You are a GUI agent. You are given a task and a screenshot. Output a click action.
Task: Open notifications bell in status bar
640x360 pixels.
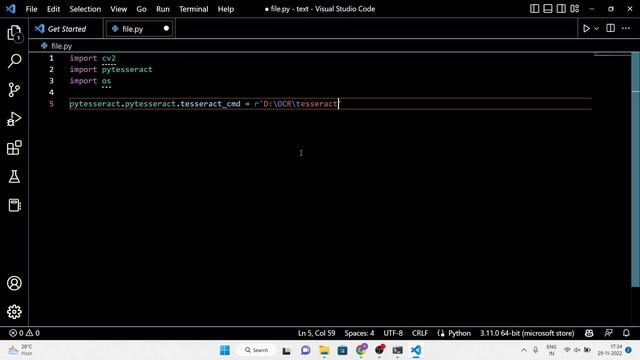point(626,333)
